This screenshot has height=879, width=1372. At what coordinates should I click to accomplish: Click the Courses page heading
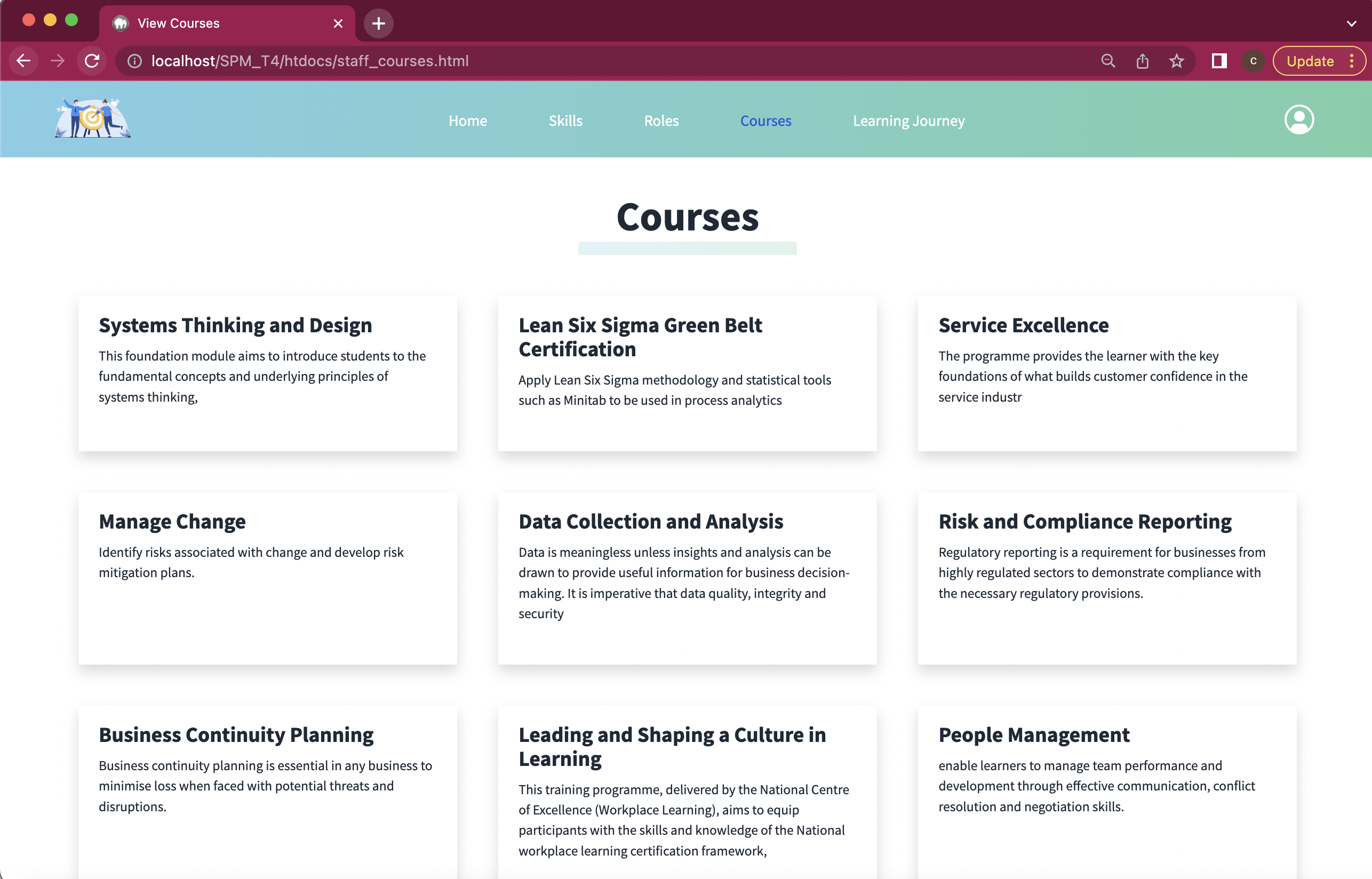tap(687, 218)
